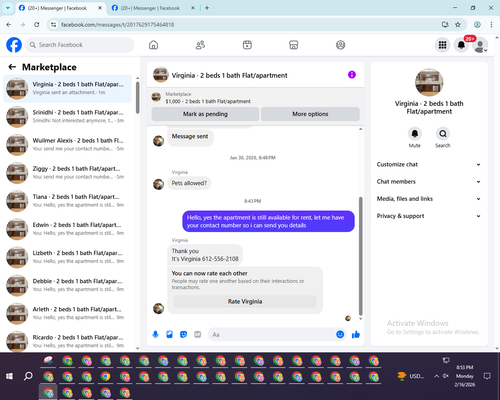Open a new browser tab
Viewport: 500px width, 400px height.
(x=207, y=8)
